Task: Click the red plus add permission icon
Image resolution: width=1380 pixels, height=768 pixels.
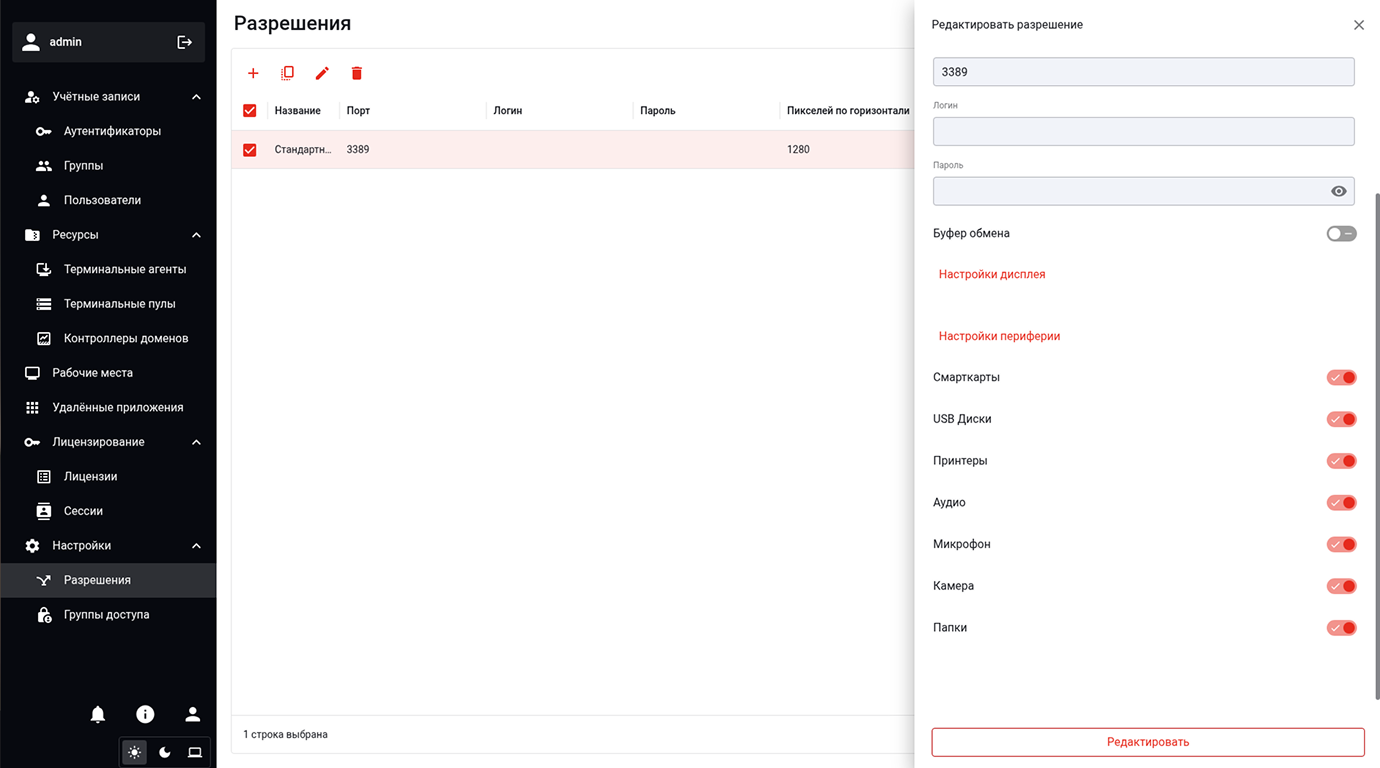Action: click(253, 73)
